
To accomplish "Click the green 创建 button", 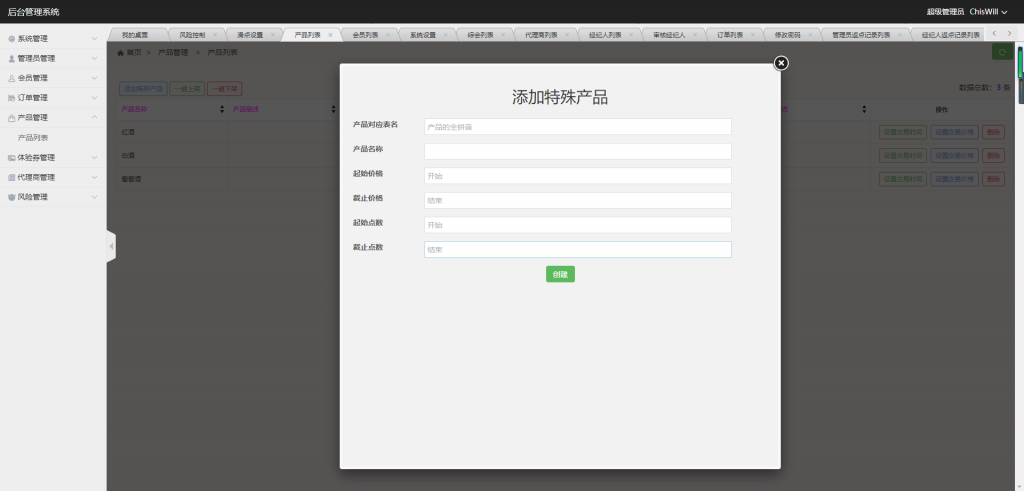I will point(560,274).
